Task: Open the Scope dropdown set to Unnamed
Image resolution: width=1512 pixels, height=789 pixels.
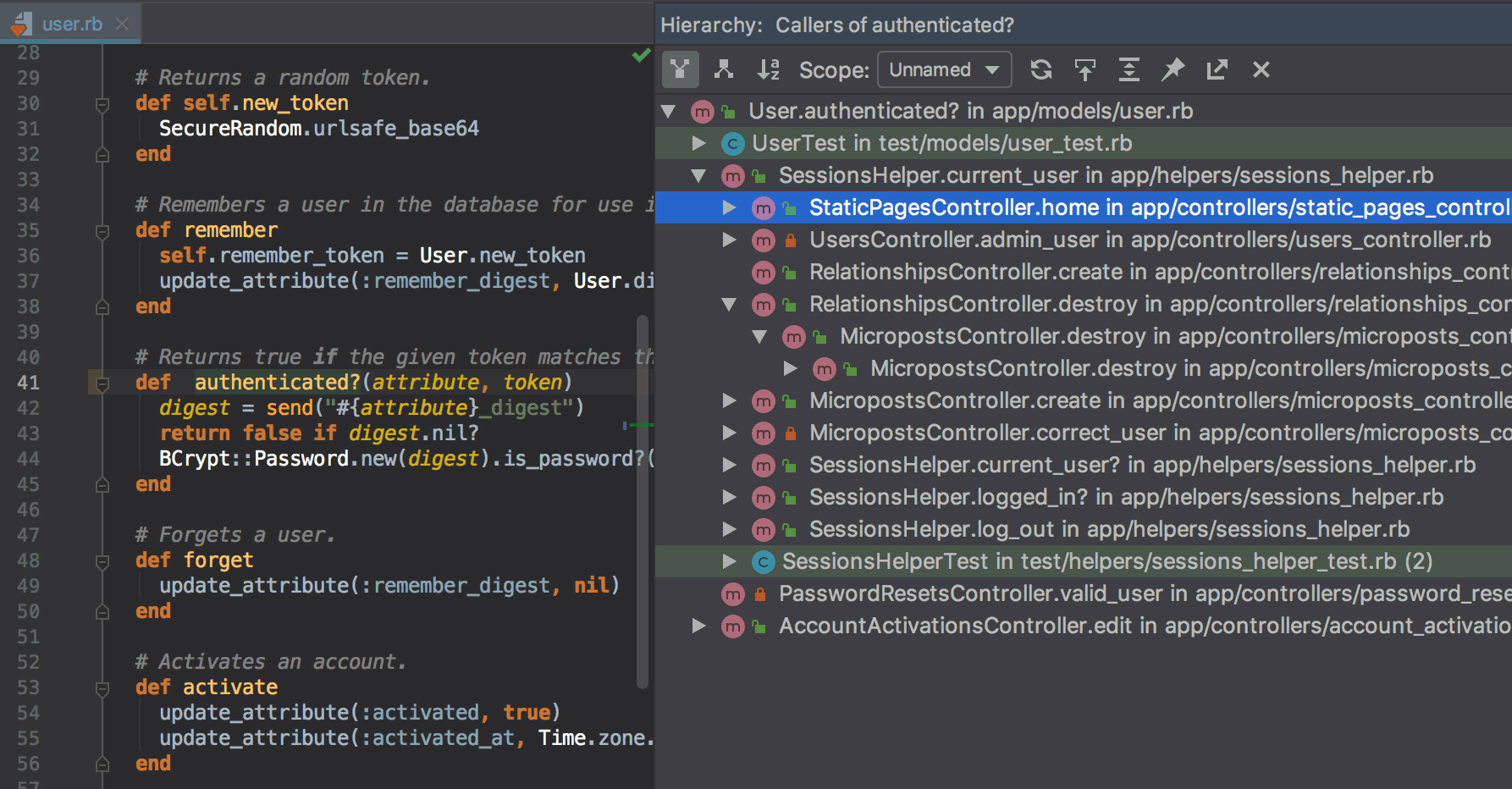Action: [x=943, y=69]
